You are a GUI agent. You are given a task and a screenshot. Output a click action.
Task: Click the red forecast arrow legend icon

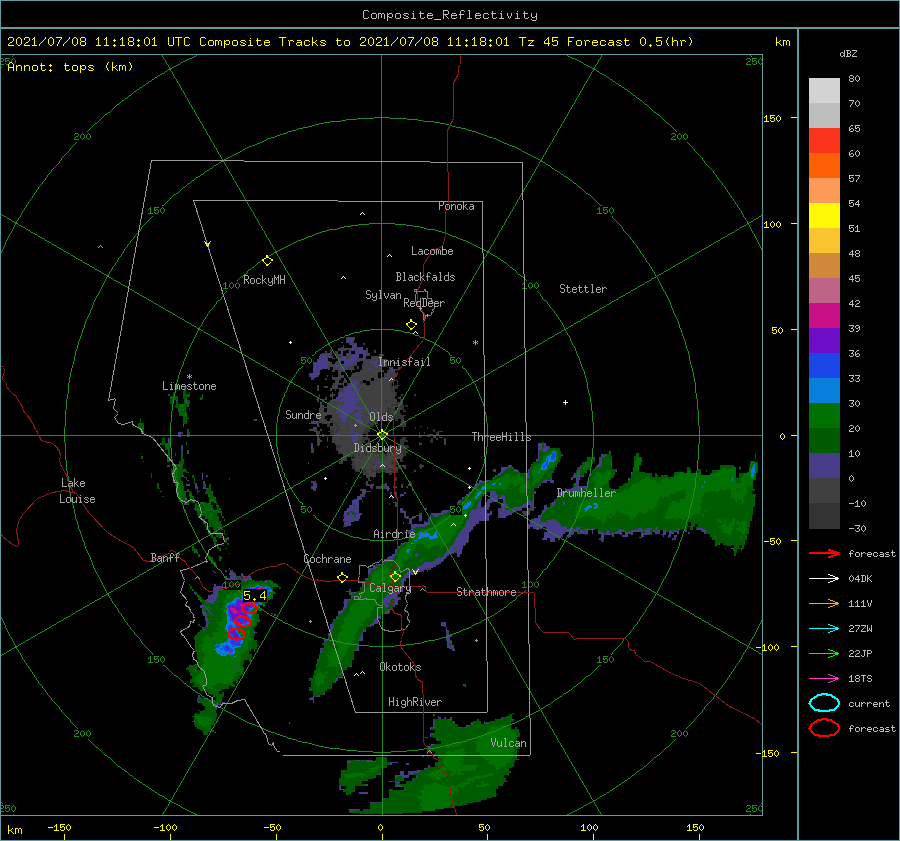(824, 553)
